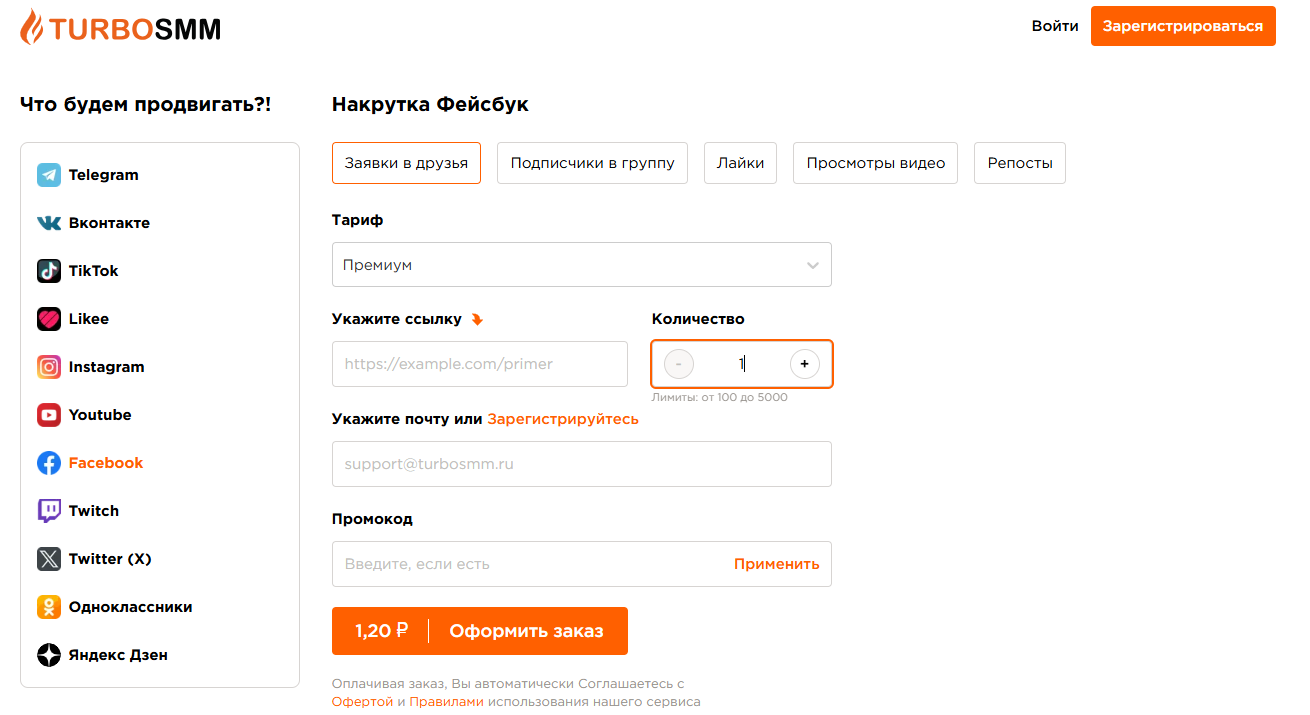The width and height of the screenshot is (1310, 715).
Task: Open the Правилами rules link
Action: 446,702
